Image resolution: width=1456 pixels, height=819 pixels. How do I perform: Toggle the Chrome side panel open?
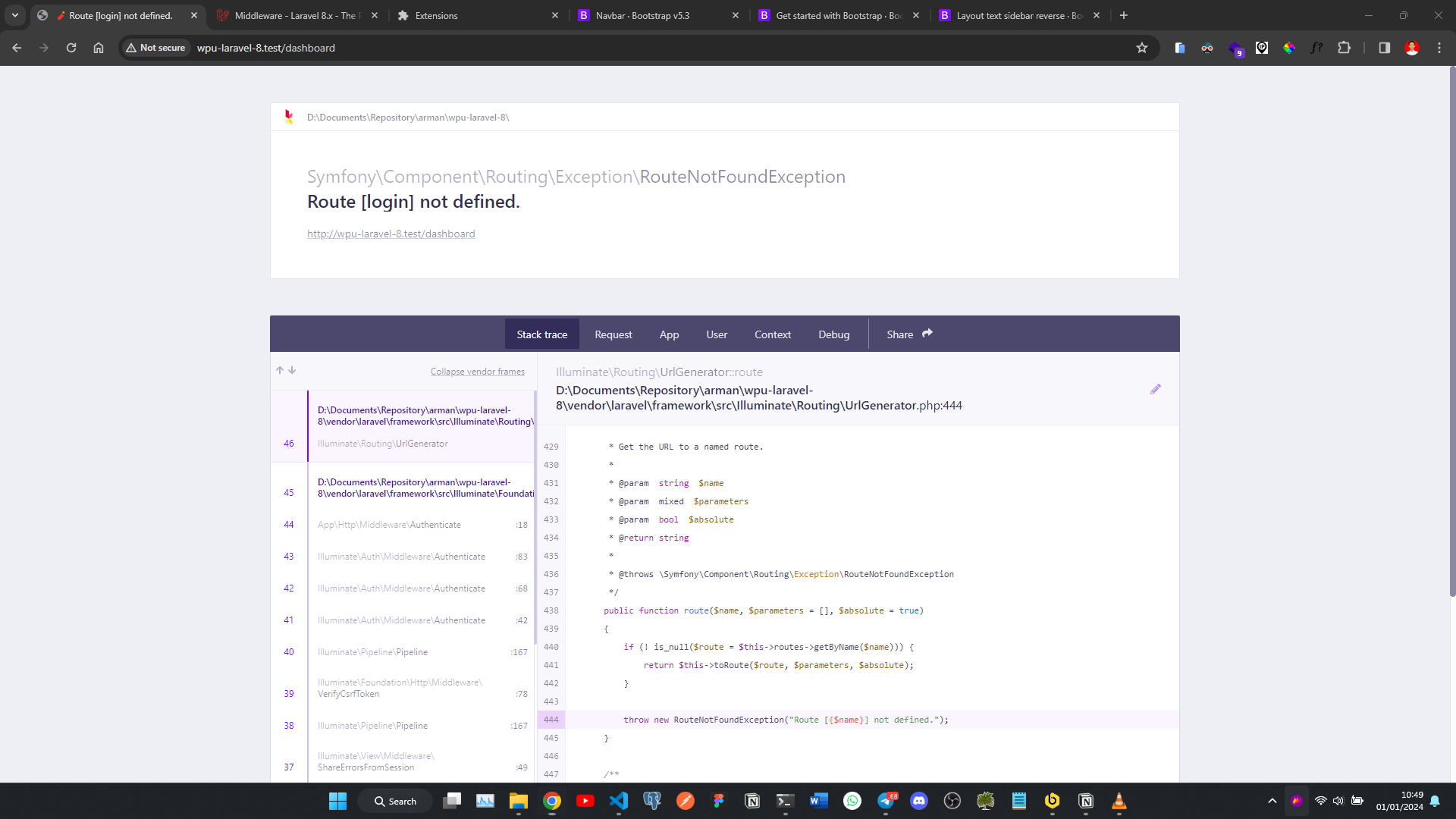click(1383, 48)
